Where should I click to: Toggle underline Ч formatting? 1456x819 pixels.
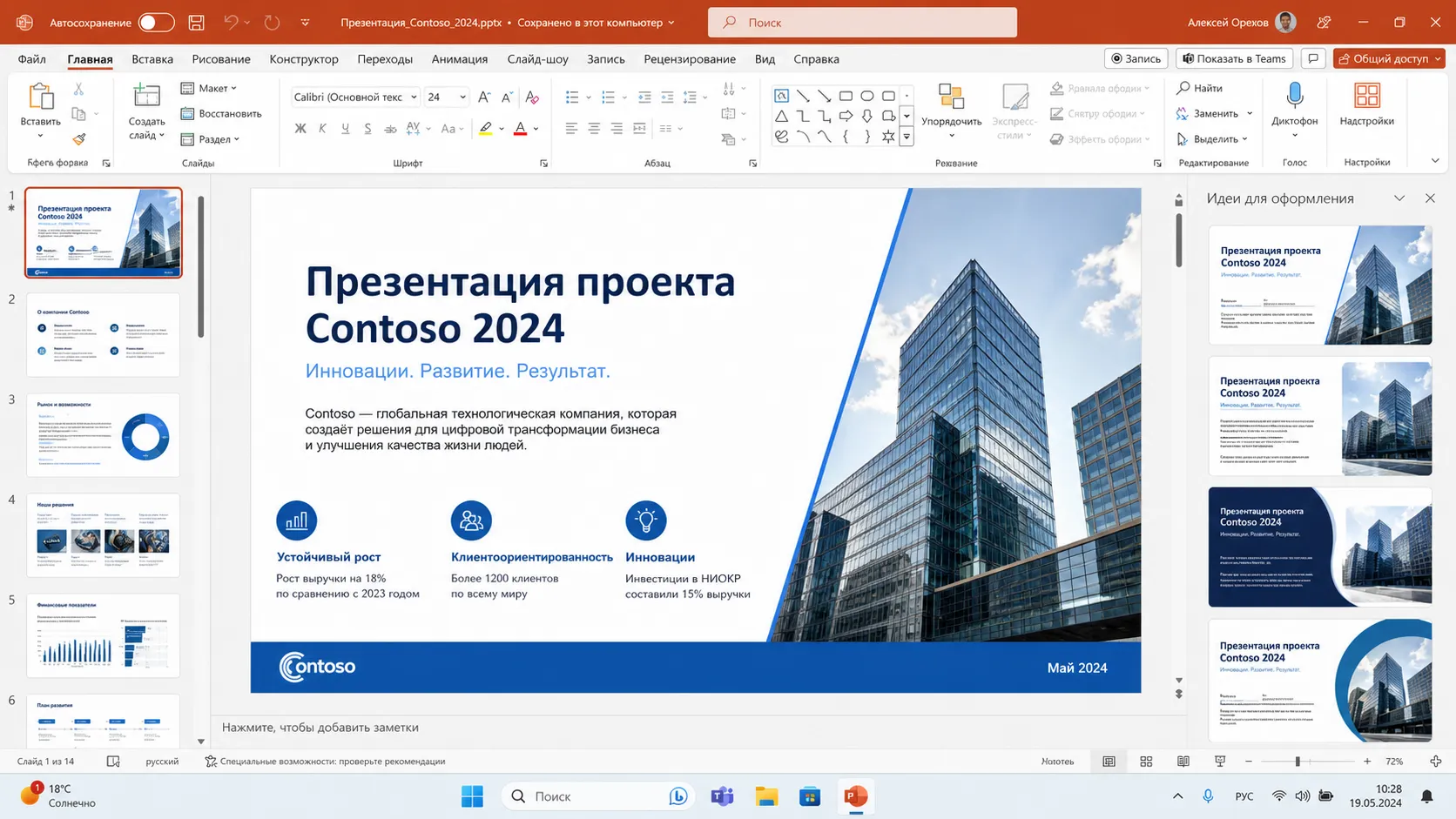point(346,129)
